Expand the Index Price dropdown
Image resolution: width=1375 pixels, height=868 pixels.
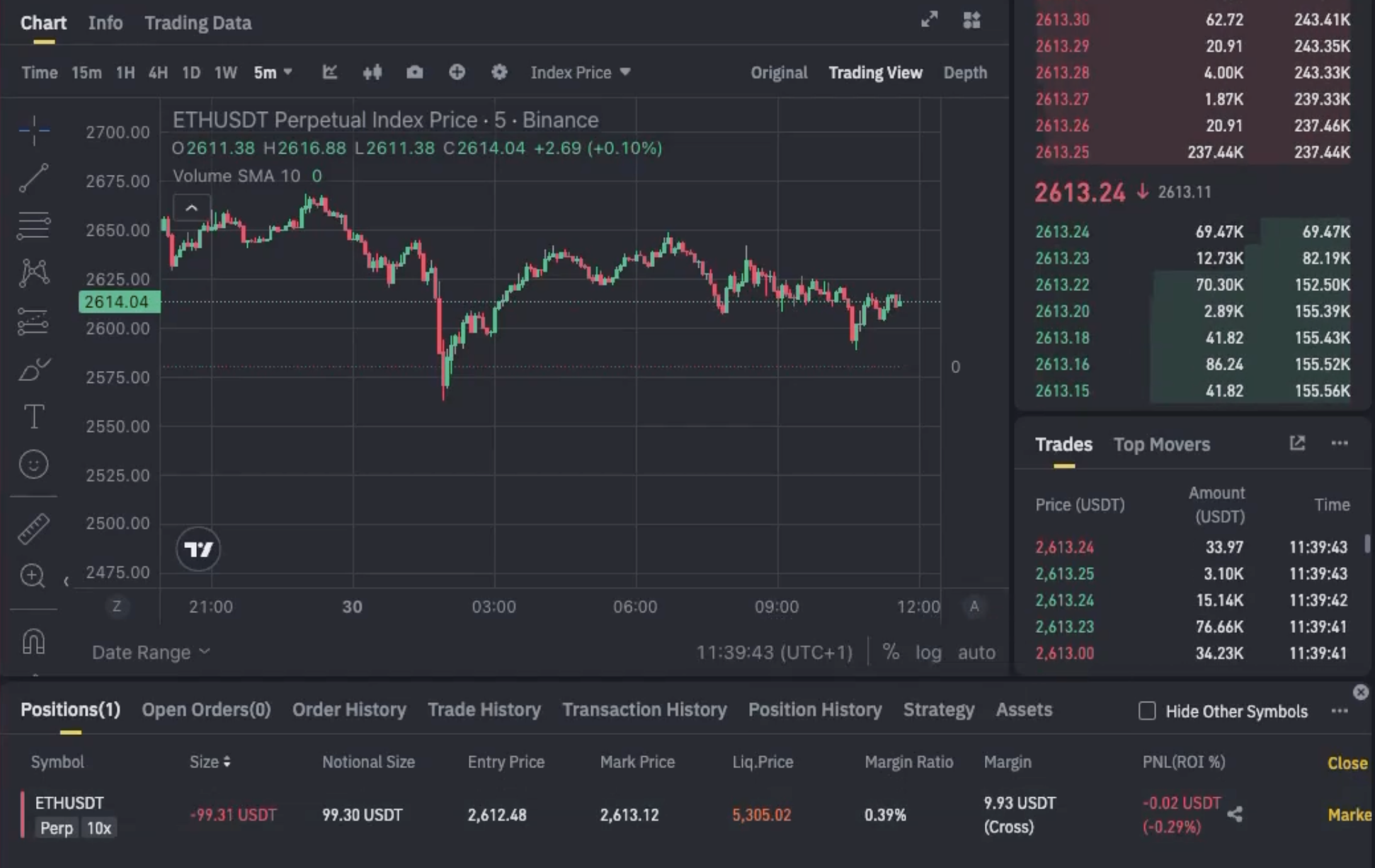coord(580,72)
